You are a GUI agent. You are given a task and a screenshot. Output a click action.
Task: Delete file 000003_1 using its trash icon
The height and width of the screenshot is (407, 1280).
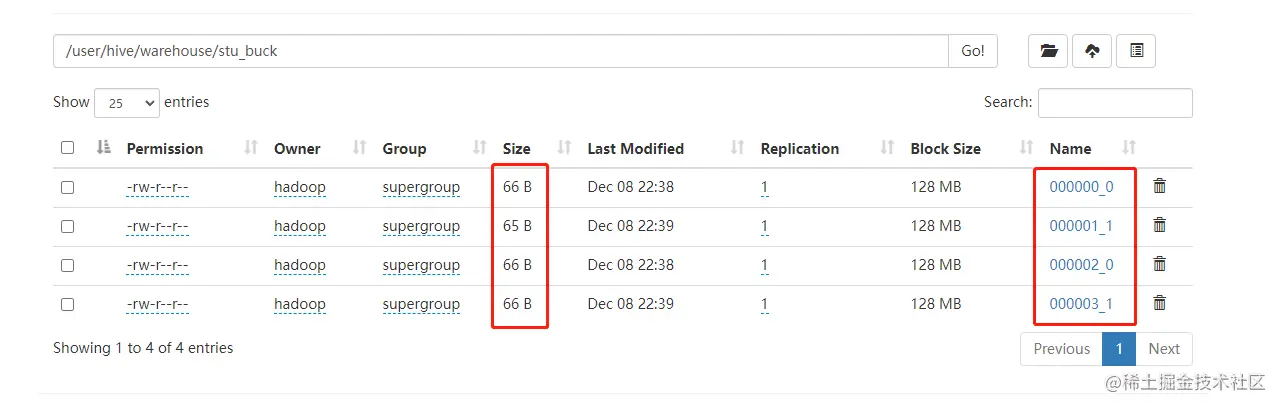click(x=1160, y=303)
